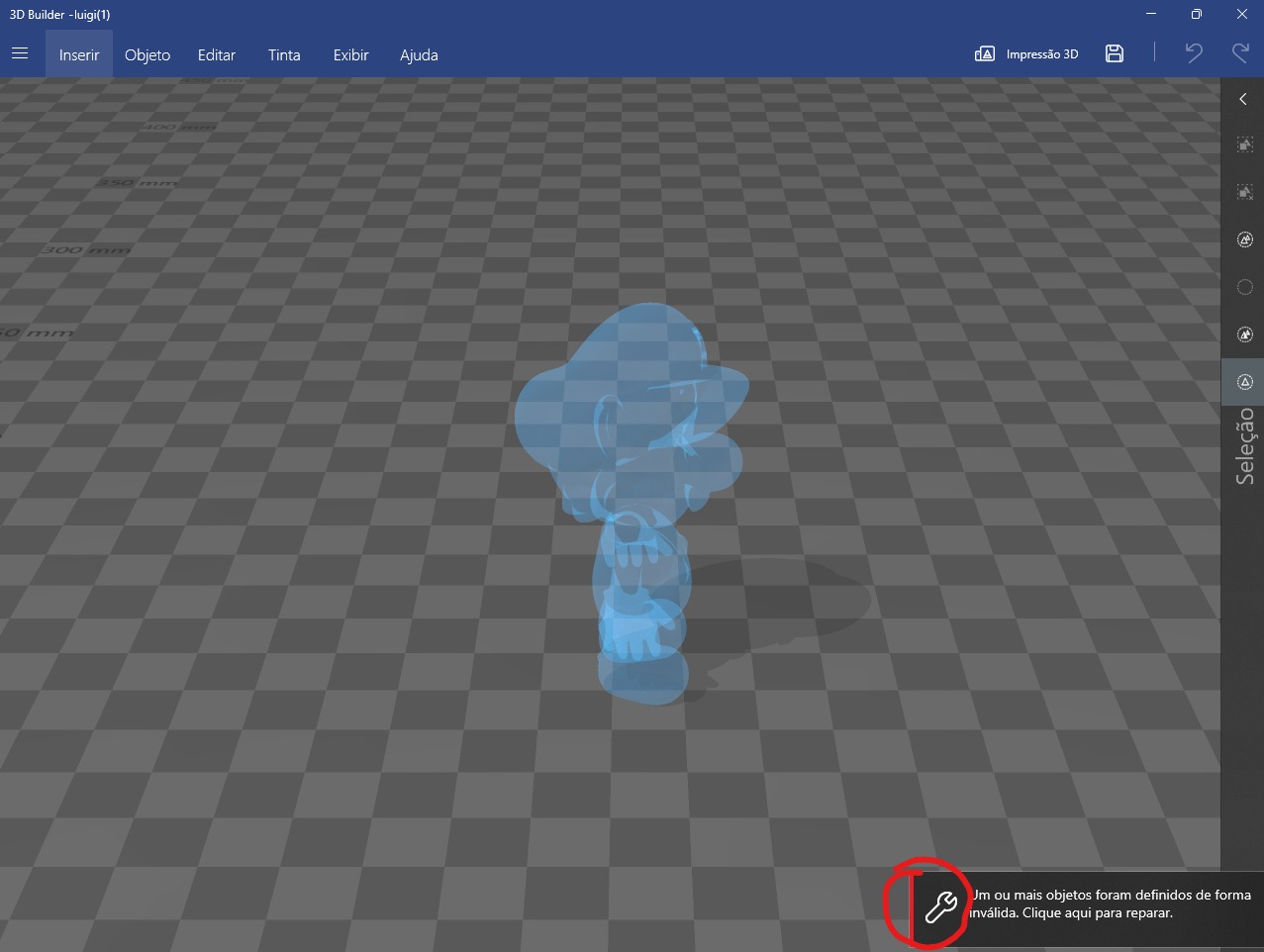Click the invert selection icon in the Seleção panel

tap(1245, 334)
